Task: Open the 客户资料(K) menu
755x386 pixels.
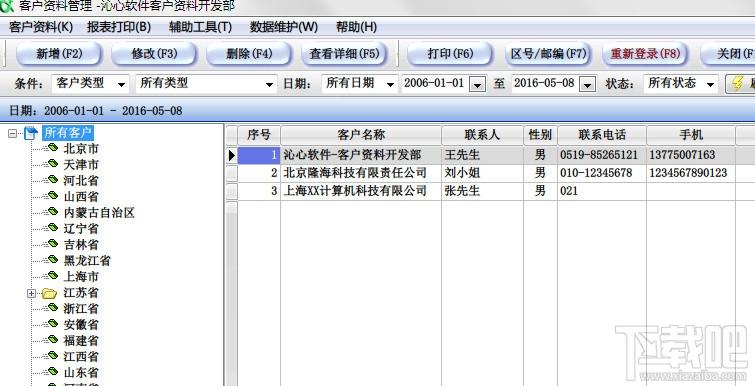Action: pos(41,27)
